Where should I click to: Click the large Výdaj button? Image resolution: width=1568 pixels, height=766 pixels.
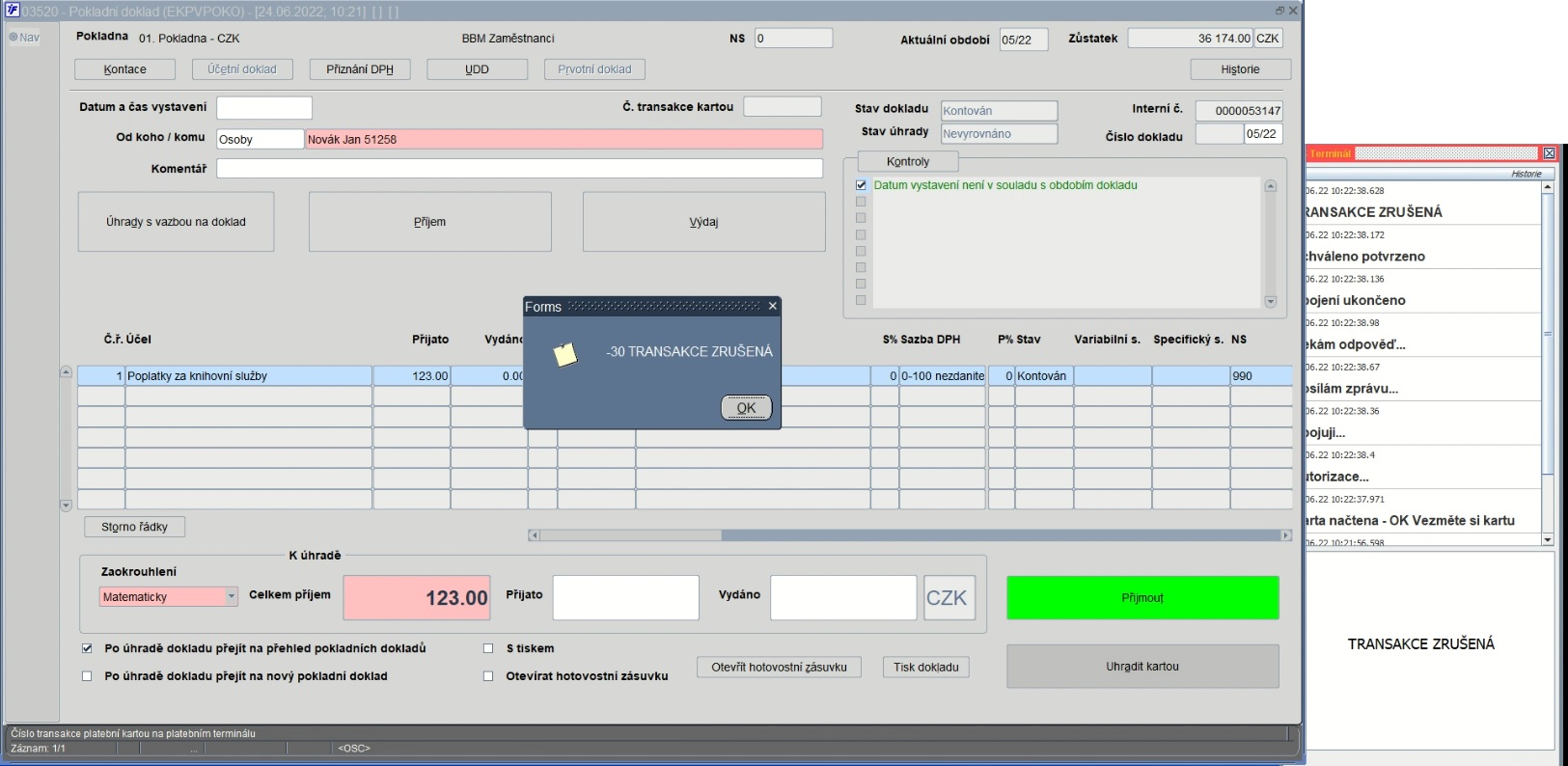point(704,222)
